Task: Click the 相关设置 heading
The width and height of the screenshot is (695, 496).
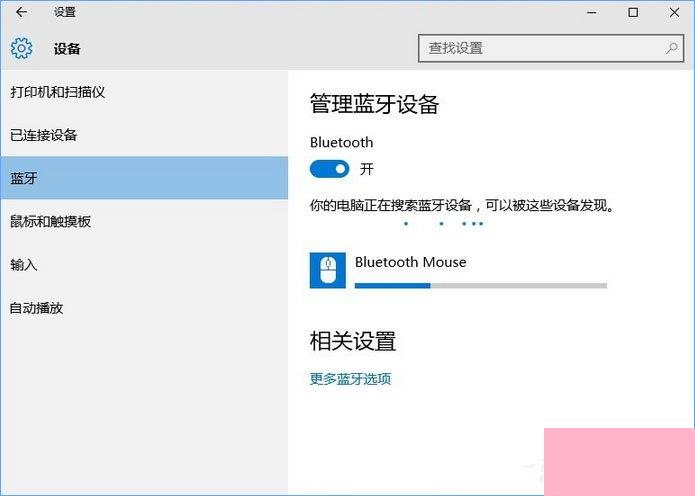Action: point(353,341)
